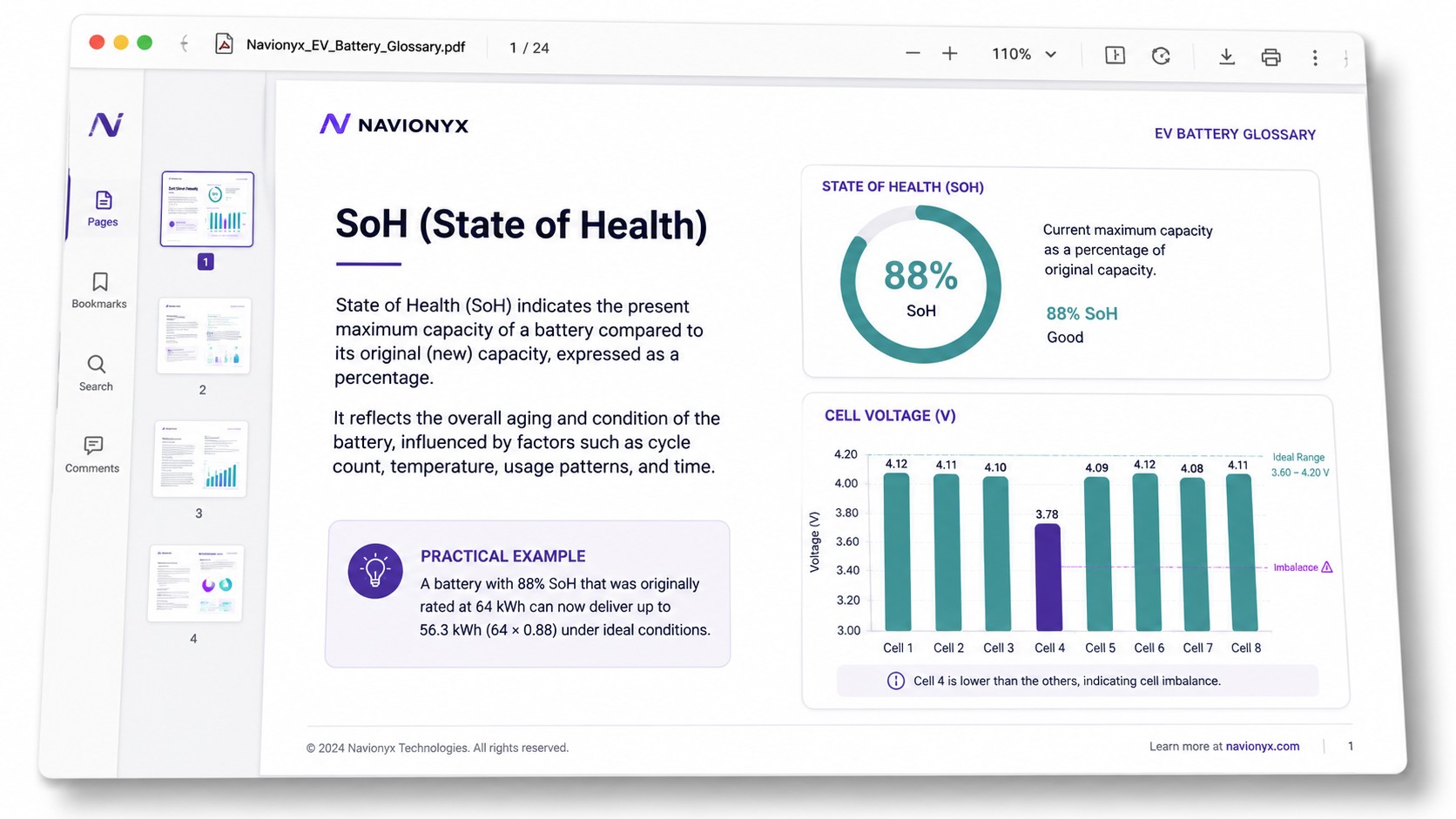
Task: Rotate the document with the rotate icon
Action: [x=1161, y=56]
